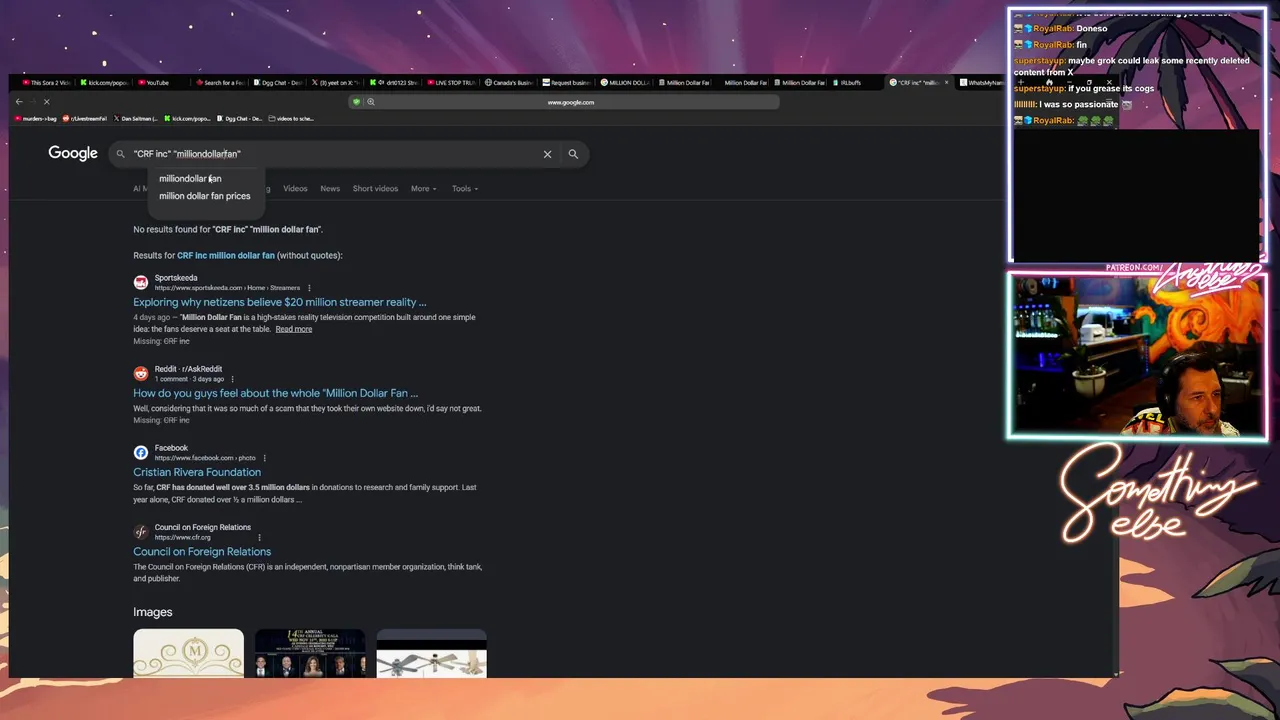Stop the page from loading
Viewport: 1280px width, 720px height.
click(46, 101)
